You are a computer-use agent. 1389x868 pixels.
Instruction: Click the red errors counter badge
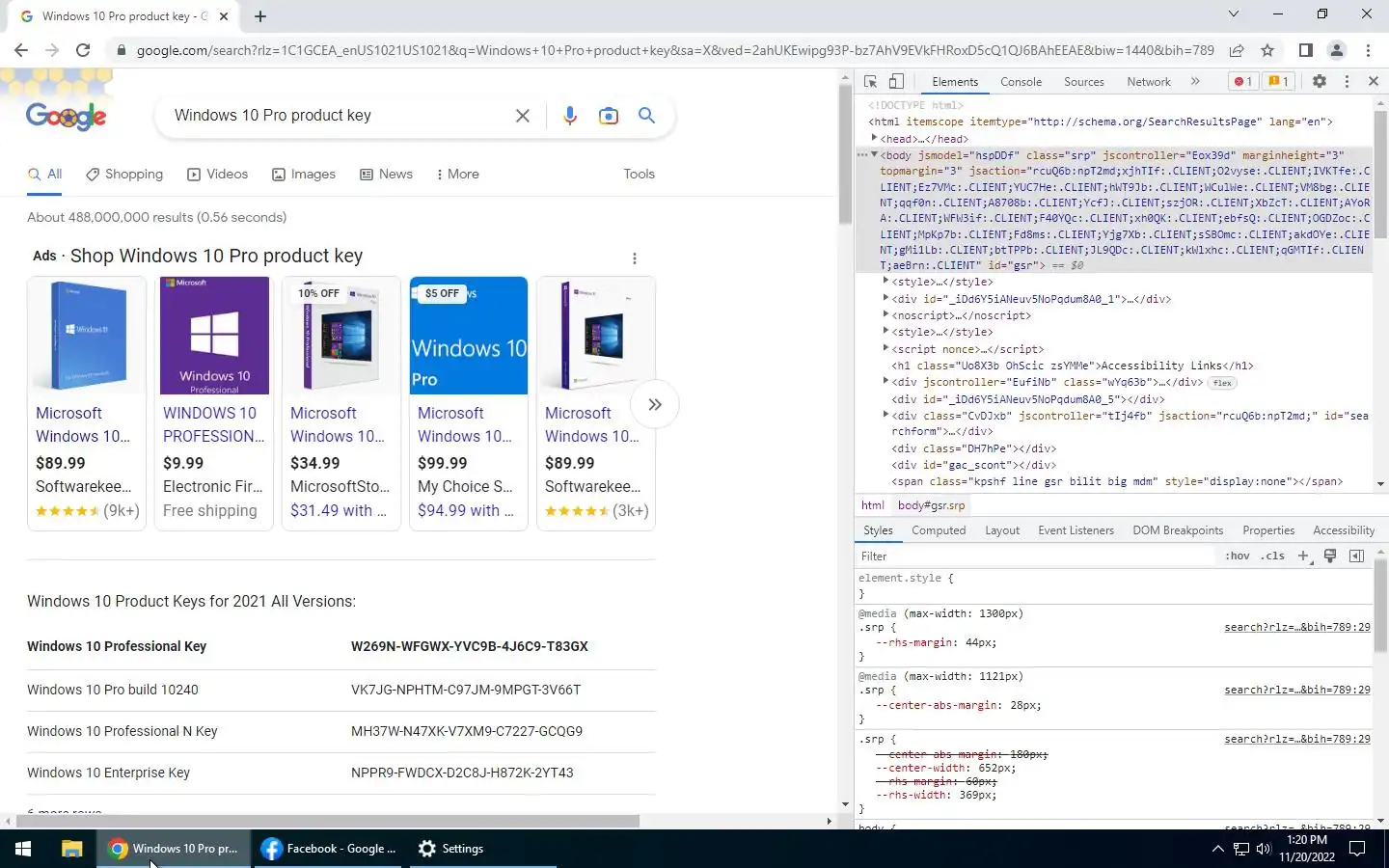coord(1243,82)
